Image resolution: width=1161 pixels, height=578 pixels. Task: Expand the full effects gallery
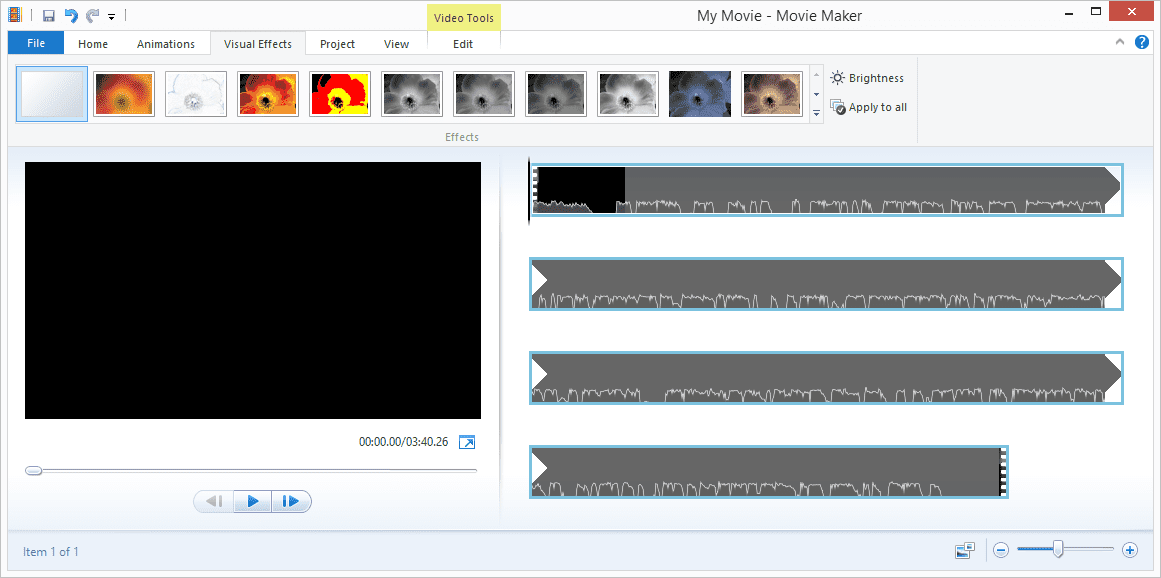[816, 113]
